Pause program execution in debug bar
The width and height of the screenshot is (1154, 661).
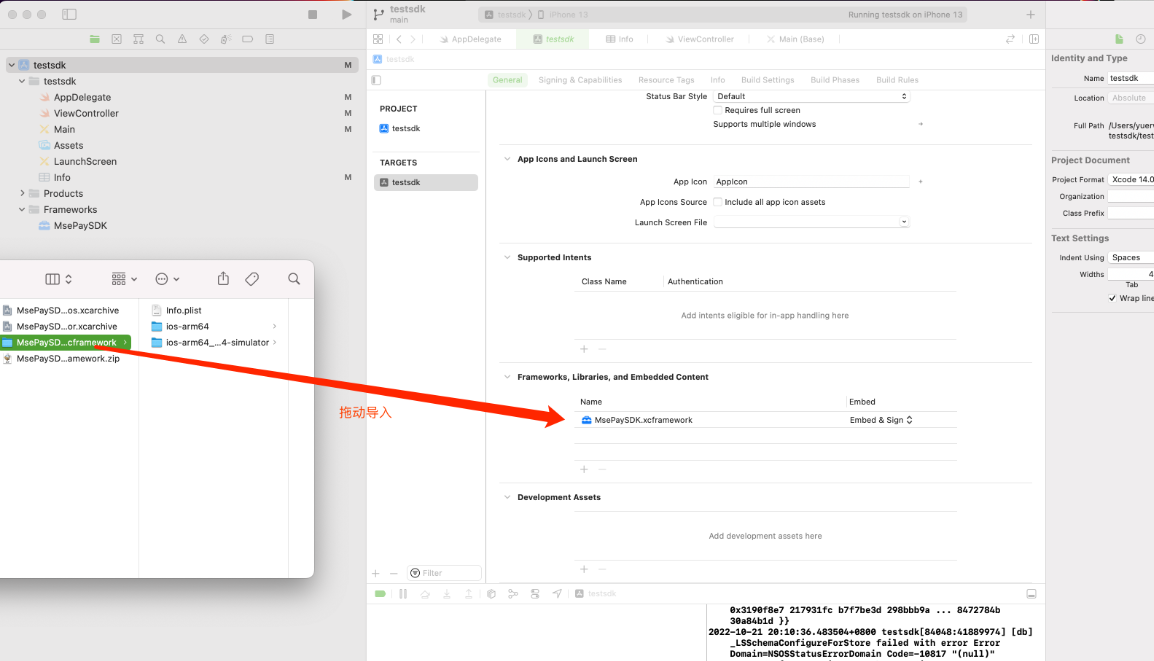point(403,594)
